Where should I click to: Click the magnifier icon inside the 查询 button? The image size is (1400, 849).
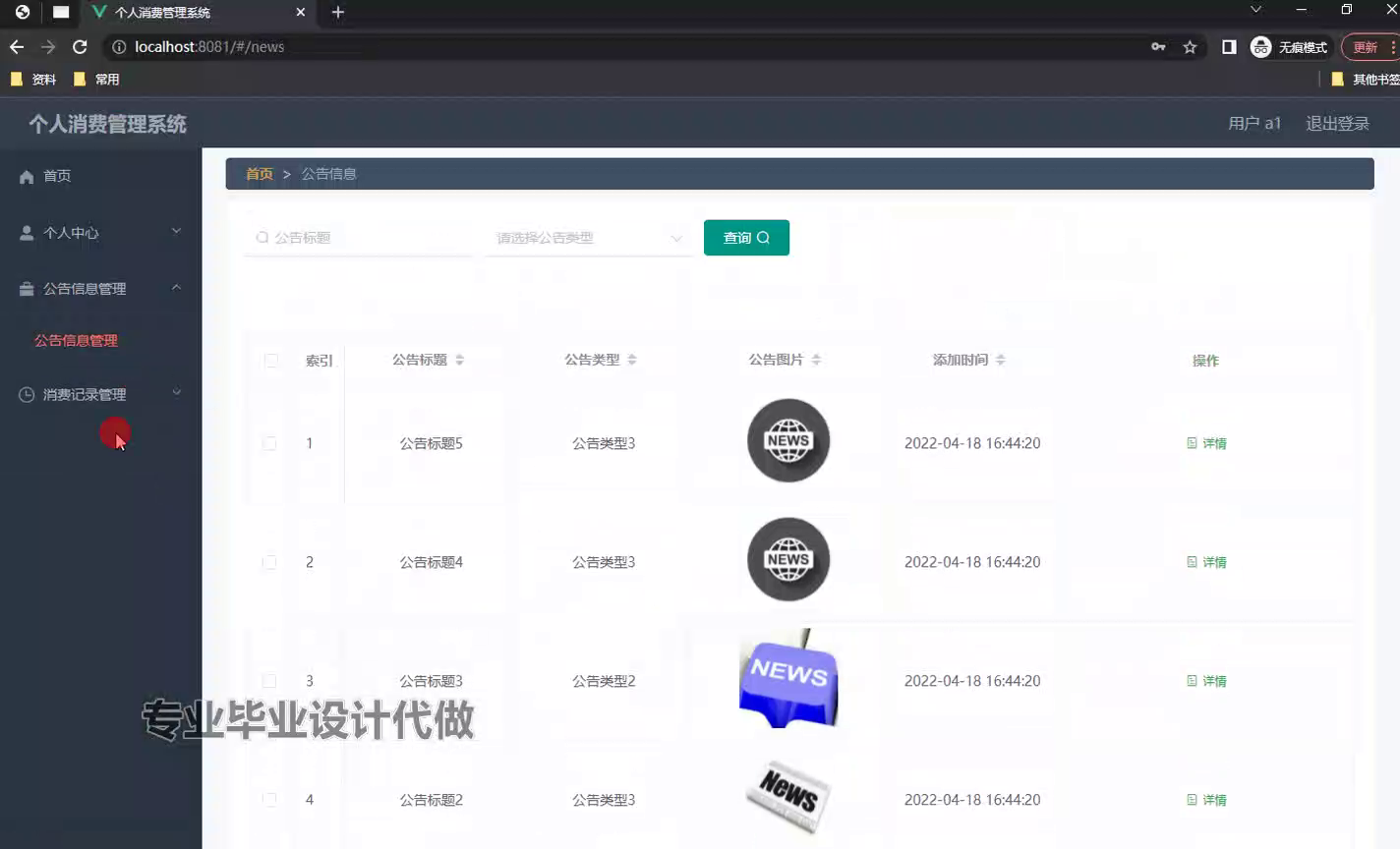(763, 238)
